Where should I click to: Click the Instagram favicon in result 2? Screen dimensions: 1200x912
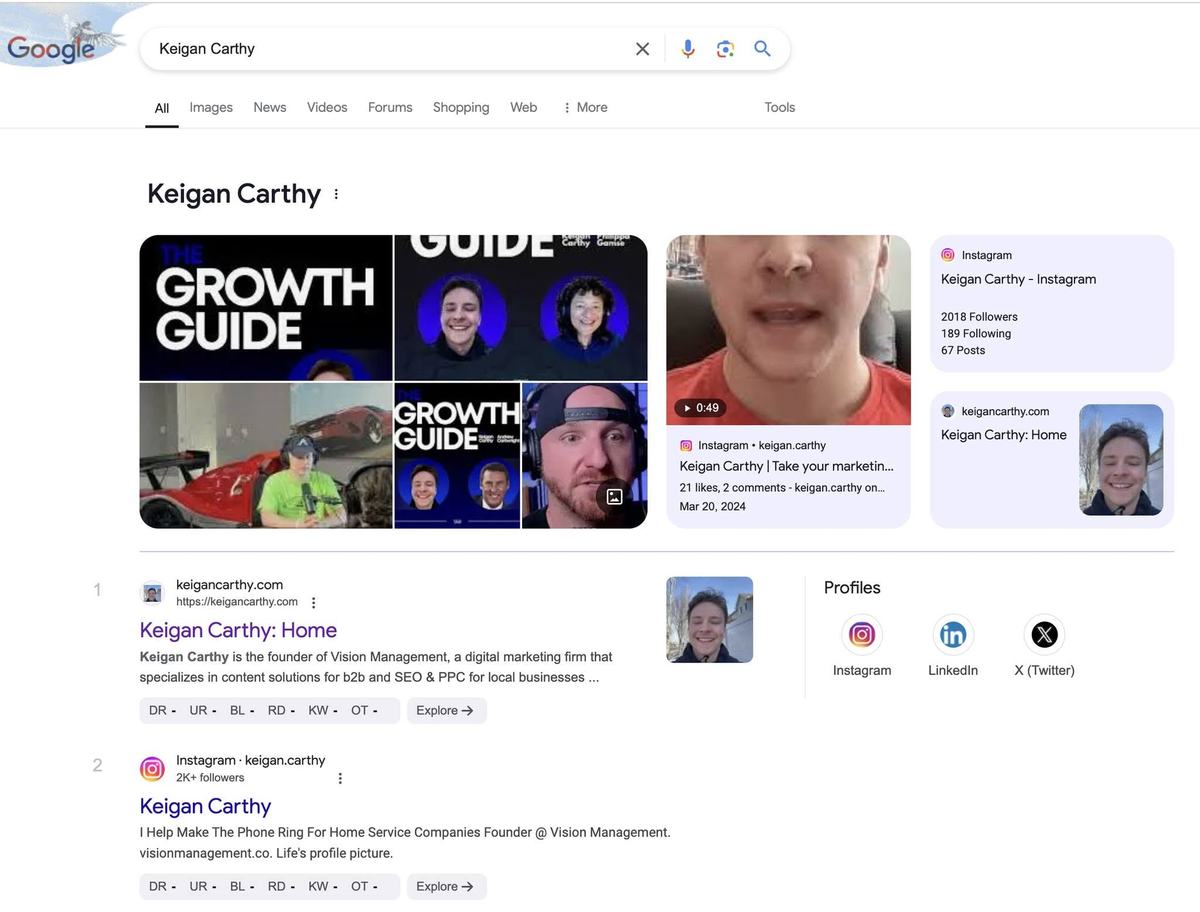click(152, 769)
